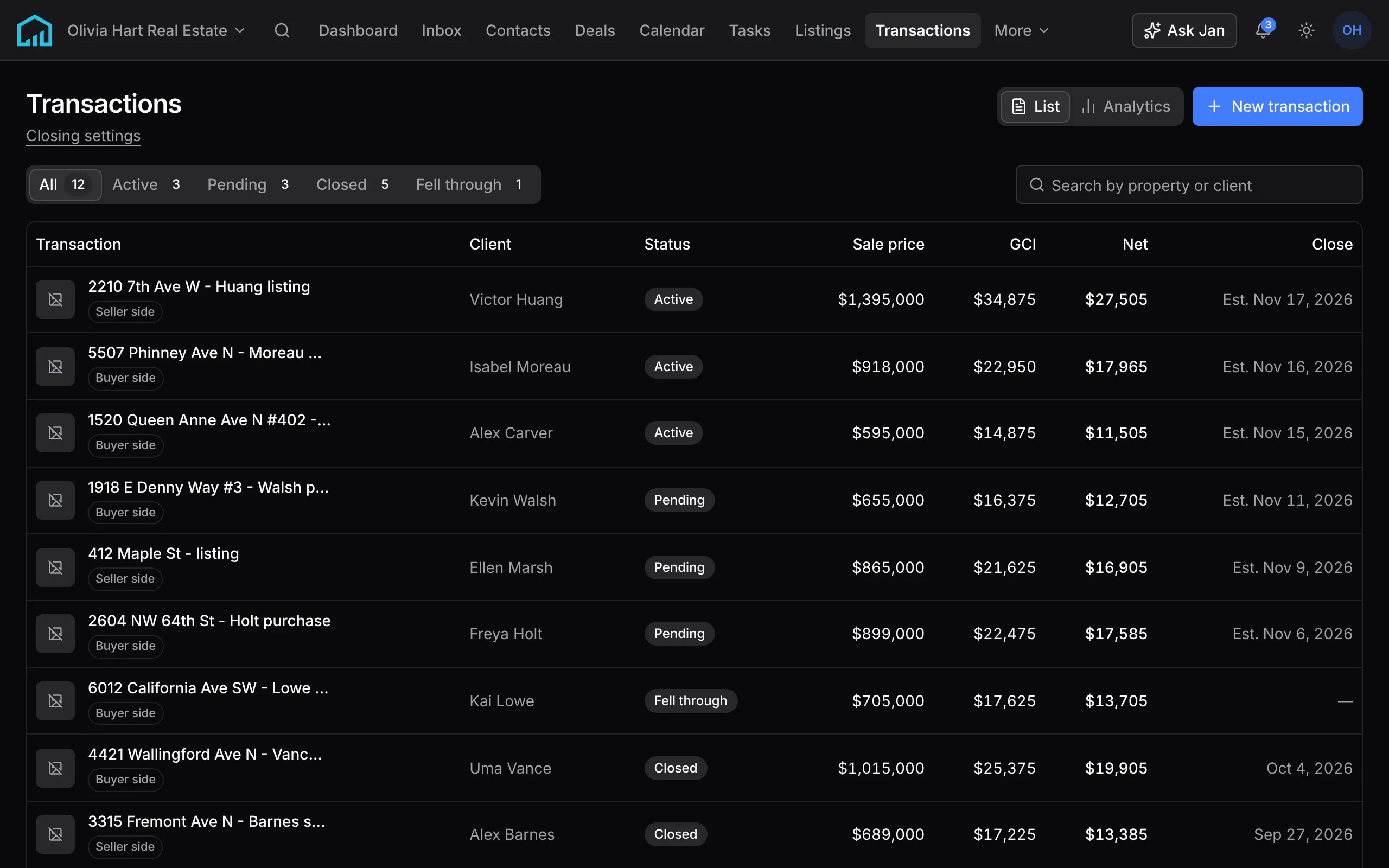The width and height of the screenshot is (1389, 868).
Task: Click the image placeholder for 6012 California Ave SW
Action: 55,701
